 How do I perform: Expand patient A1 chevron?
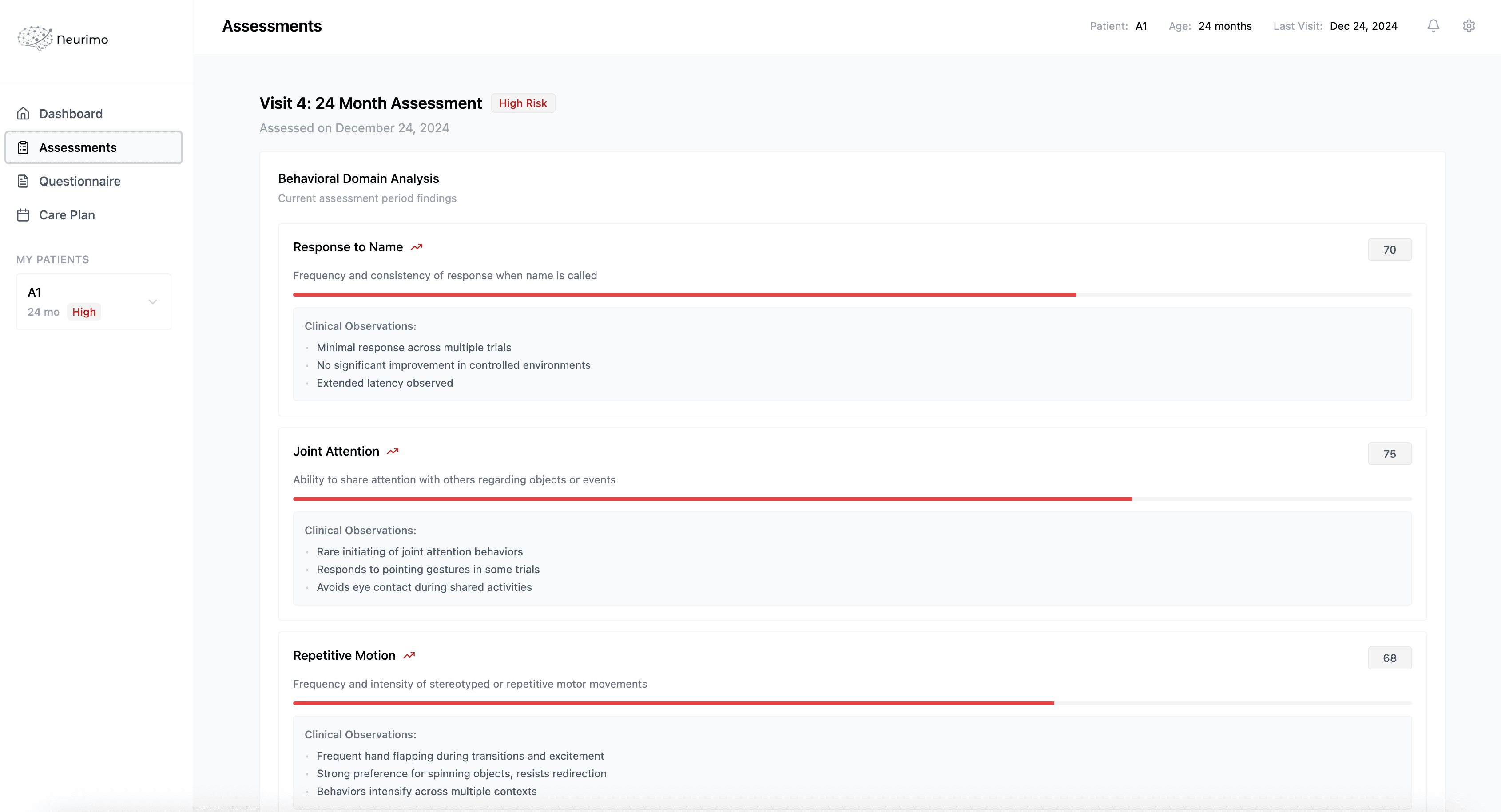tap(153, 302)
